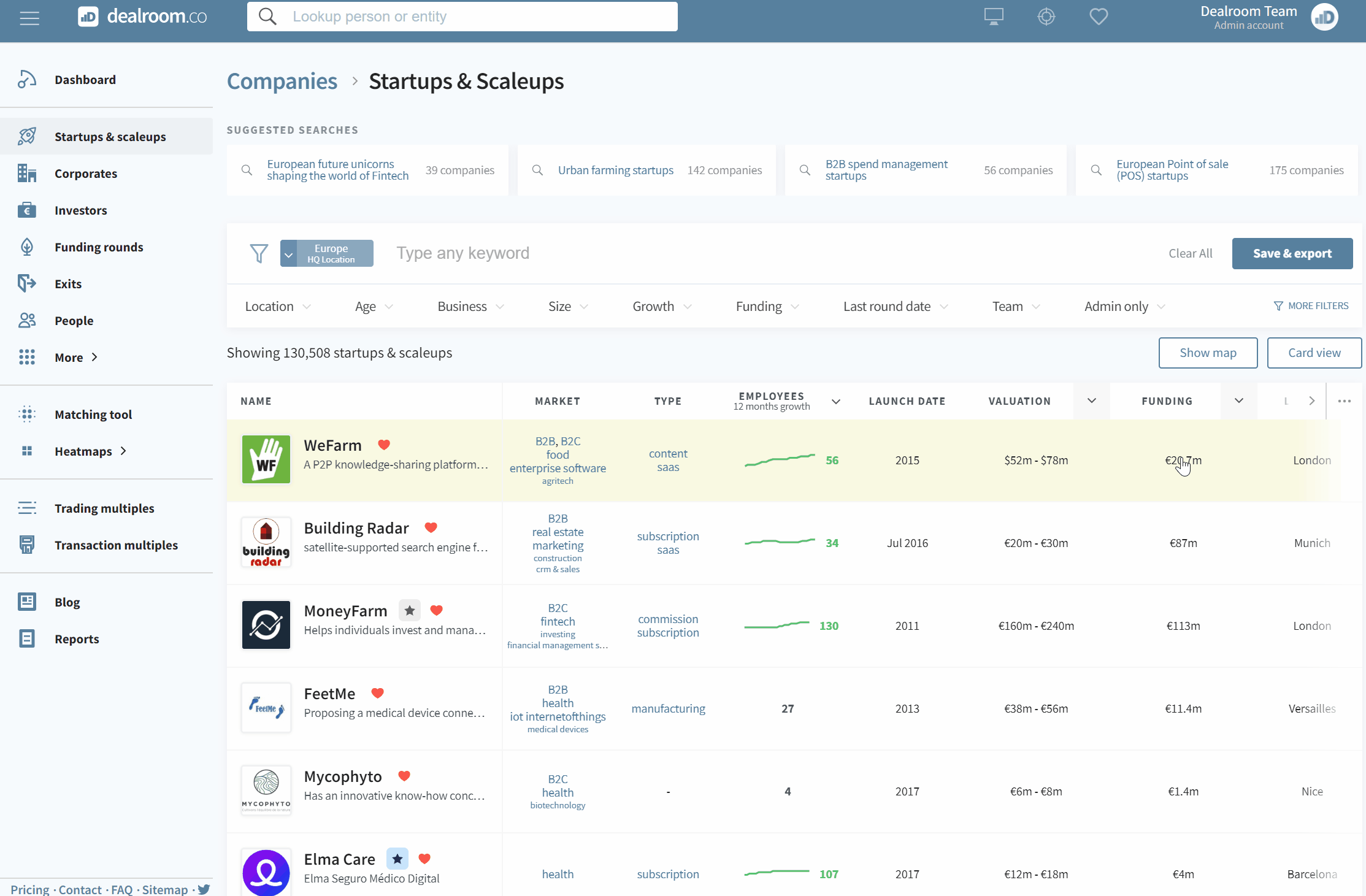Expand the More sidebar menu

(76, 358)
